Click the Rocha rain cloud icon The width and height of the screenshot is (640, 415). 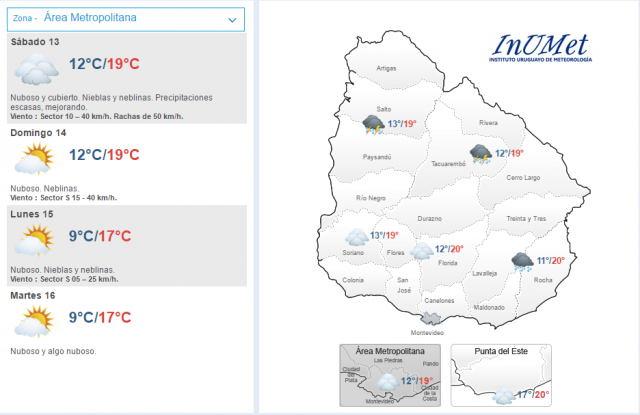(x=522, y=262)
